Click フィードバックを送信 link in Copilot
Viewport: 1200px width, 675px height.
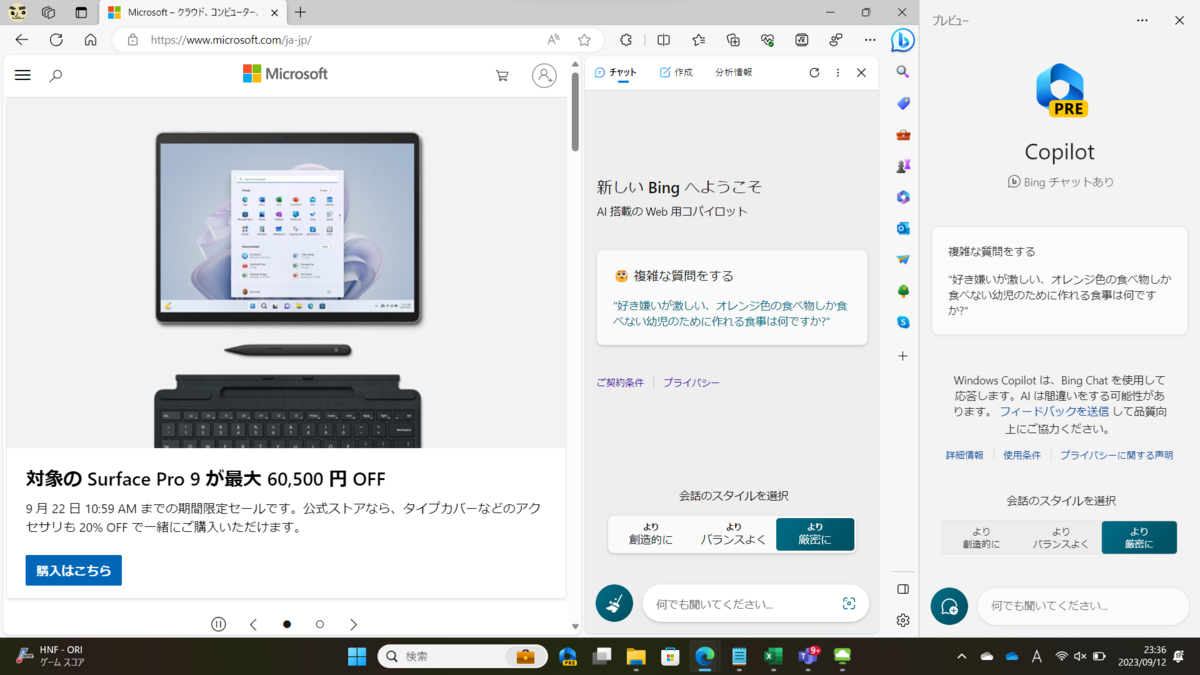point(1054,412)
